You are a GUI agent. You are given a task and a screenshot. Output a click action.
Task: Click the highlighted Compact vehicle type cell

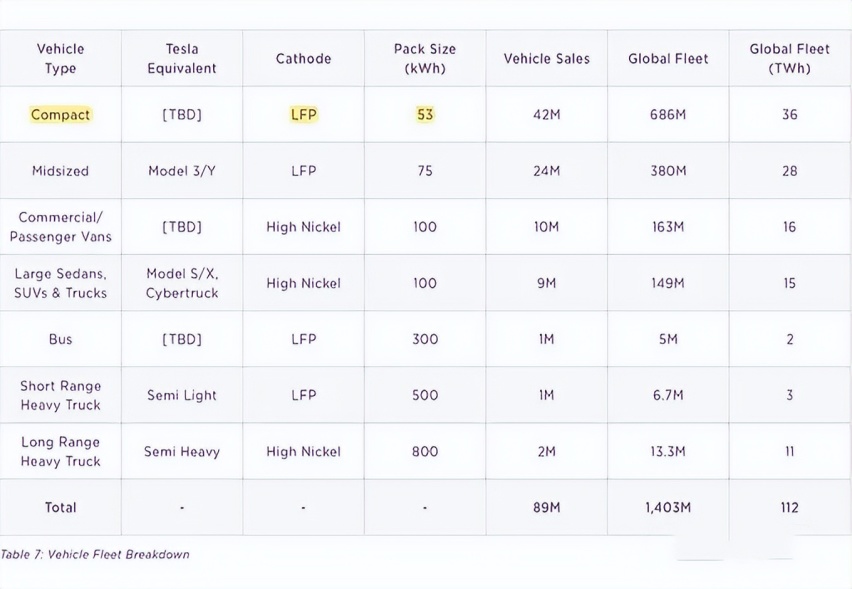(60, 115)
